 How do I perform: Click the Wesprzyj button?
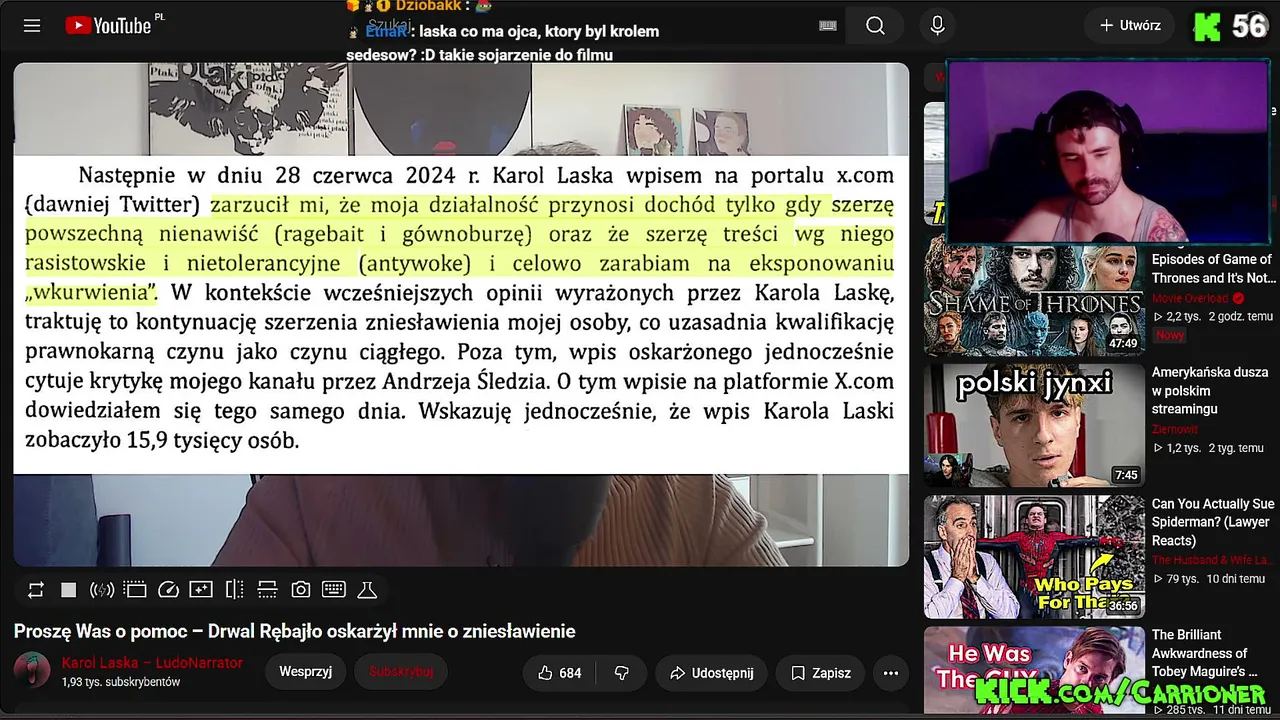305,672
